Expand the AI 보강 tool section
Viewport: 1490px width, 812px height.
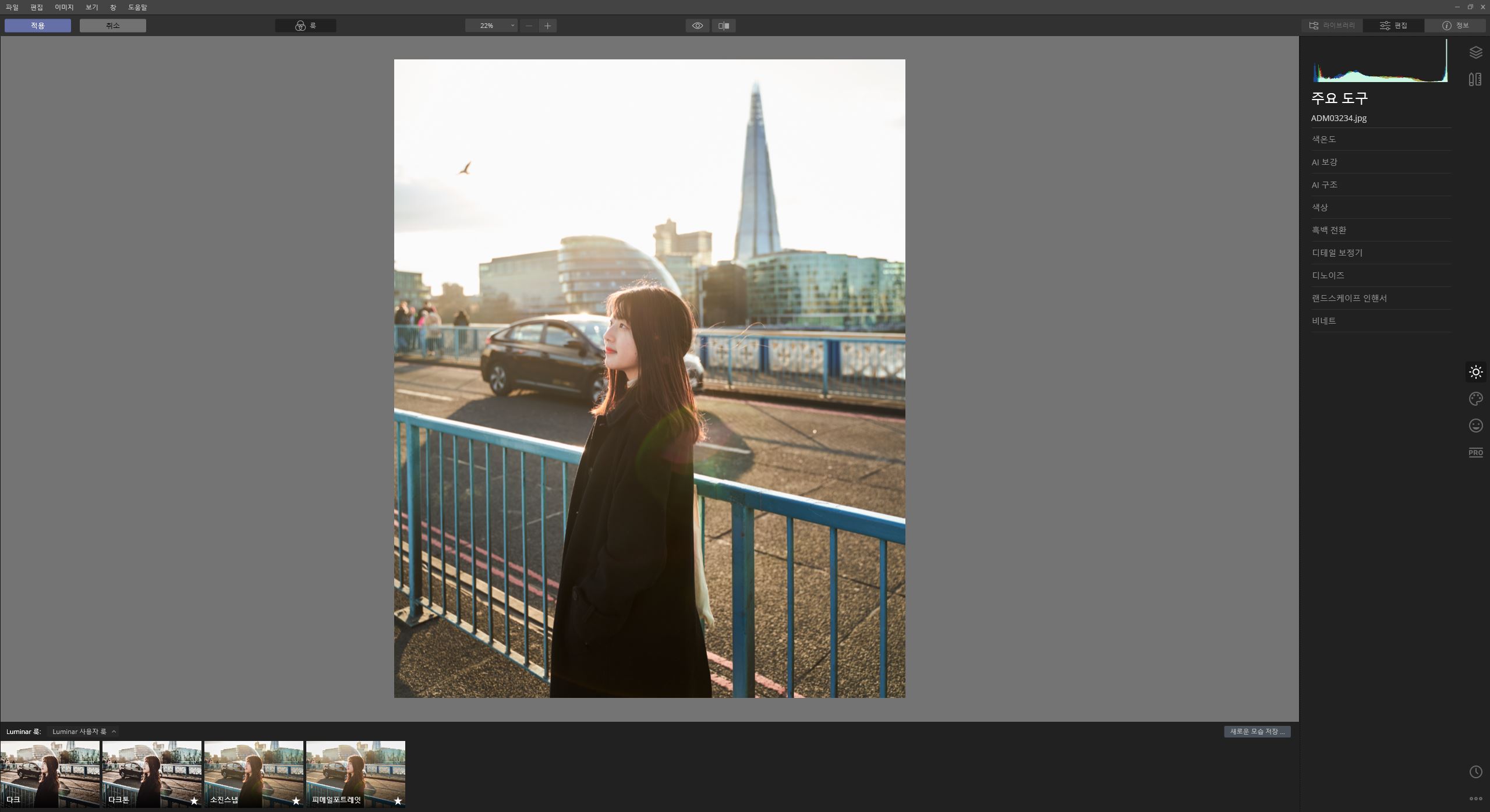1325,162
